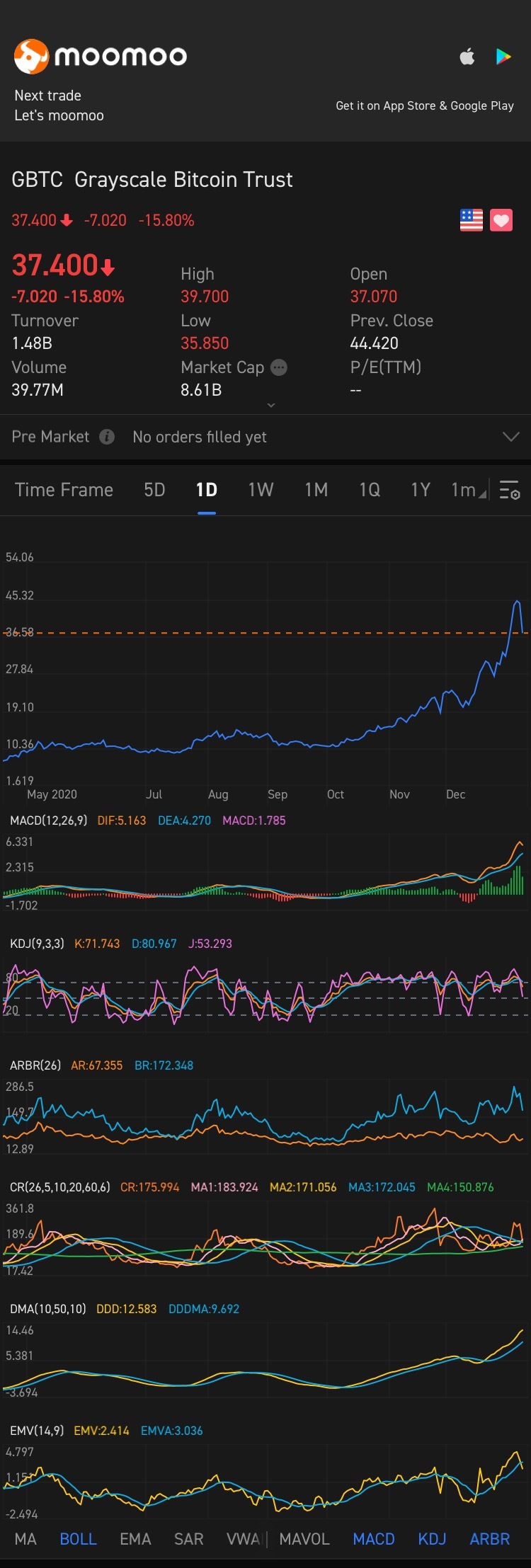The width and height of the screenshot is (531, 1568).
Task: Switch to the 1W time frame
Action: click(261, 490)
